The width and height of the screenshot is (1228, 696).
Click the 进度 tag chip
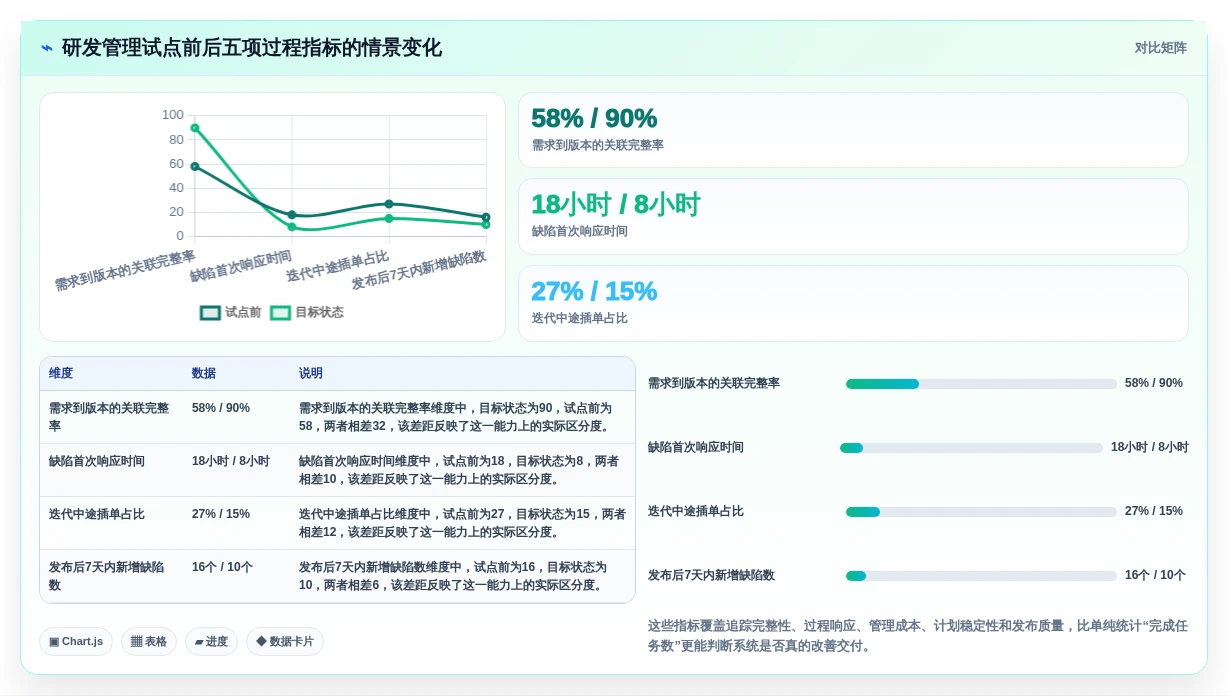point(211,641)
